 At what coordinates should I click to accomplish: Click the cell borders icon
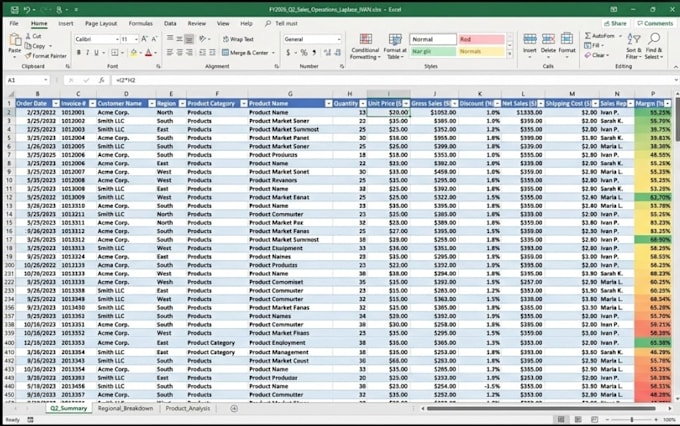(114, 52)
